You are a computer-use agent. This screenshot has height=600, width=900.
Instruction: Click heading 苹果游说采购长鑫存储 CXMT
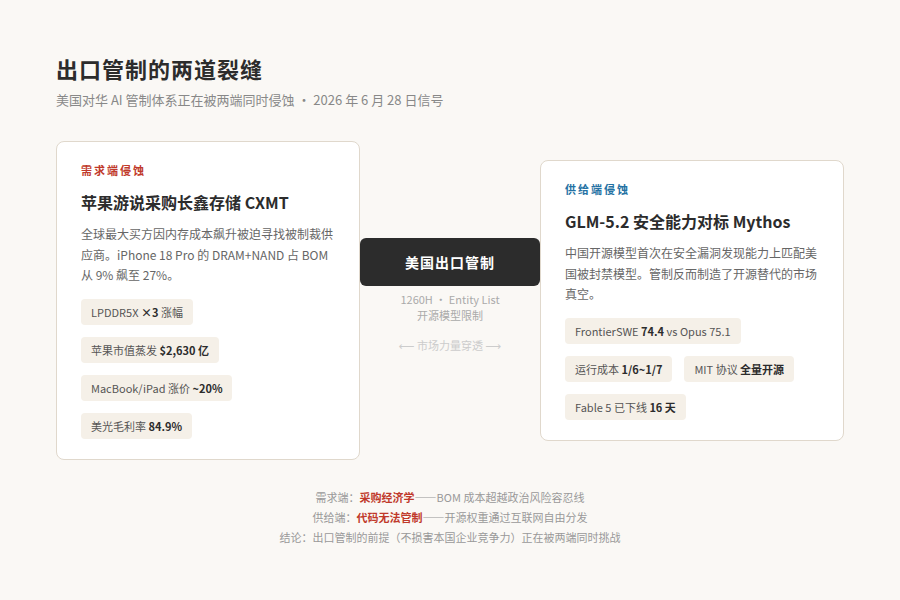click(x=185, y=203)
